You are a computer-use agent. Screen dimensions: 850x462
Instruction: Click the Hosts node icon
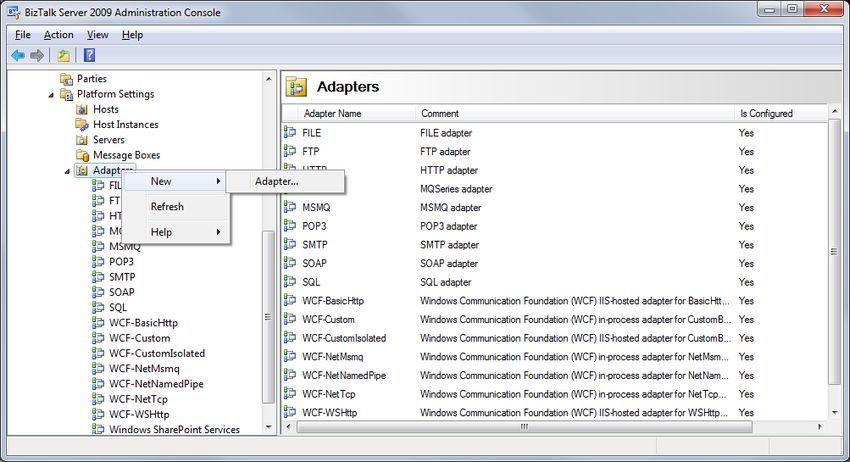pyautogui.click(x=82, y=110)
